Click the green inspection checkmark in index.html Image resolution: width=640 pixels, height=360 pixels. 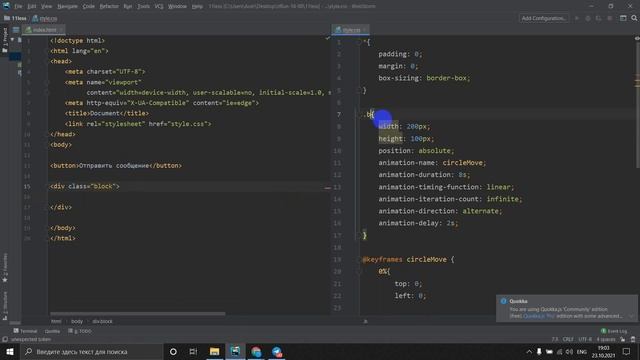(x=327, y=38)
